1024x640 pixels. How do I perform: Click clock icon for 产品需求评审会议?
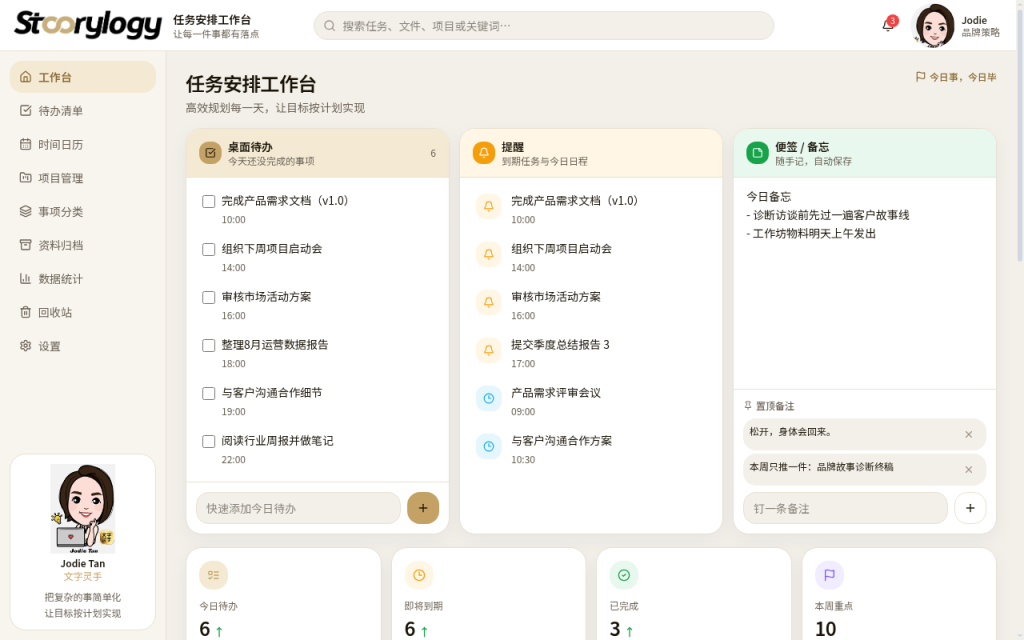pos(488,398)
